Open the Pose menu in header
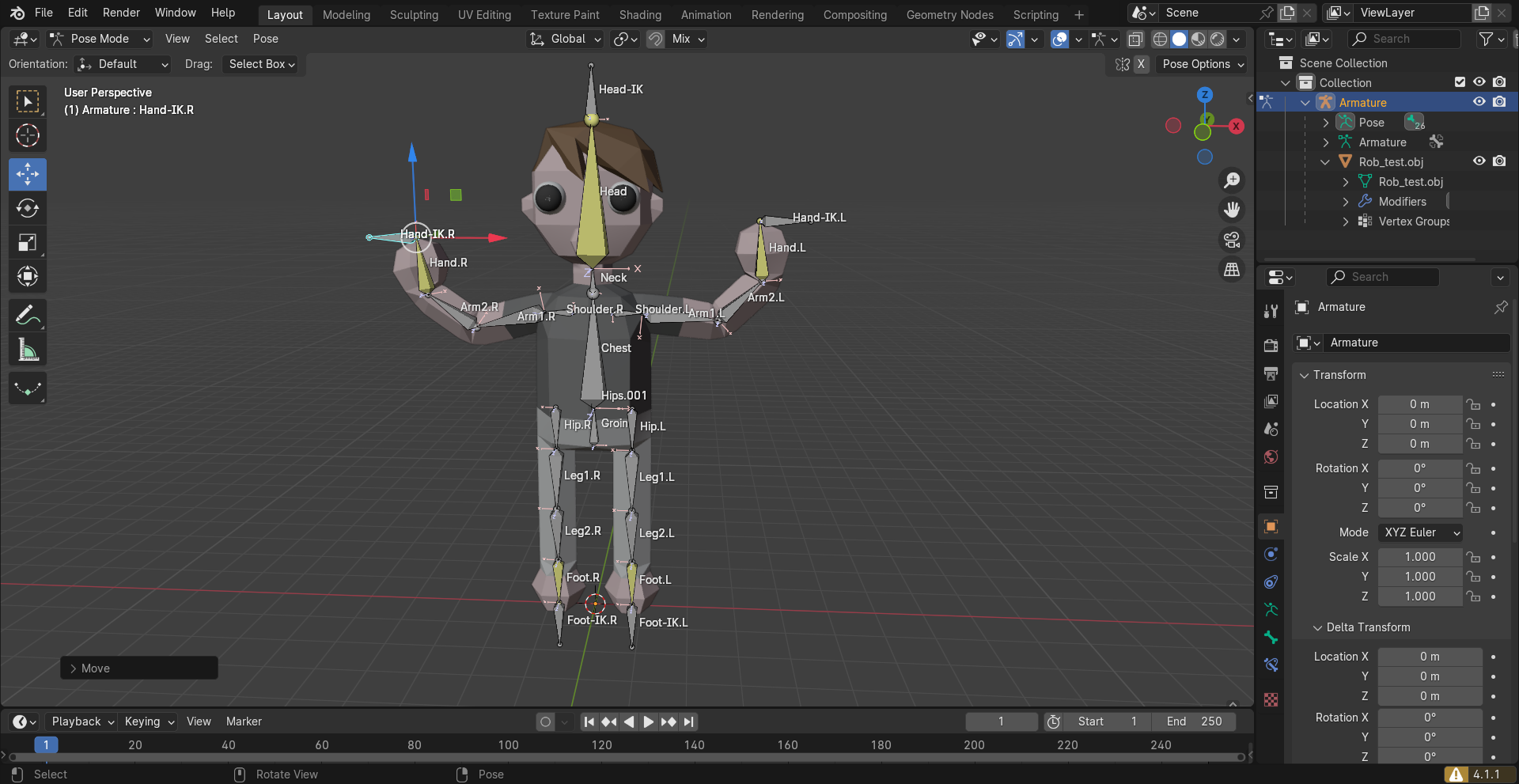 [265, 39]
